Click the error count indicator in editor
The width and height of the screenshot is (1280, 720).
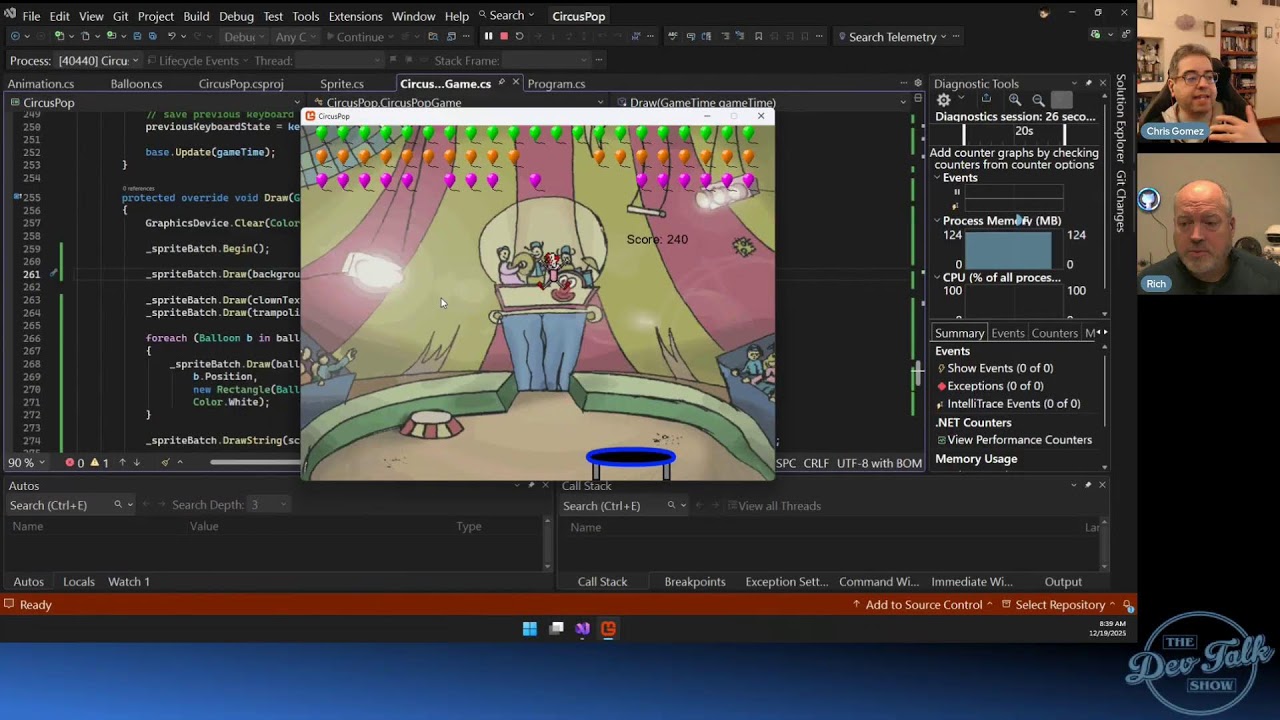pos(75,463)
